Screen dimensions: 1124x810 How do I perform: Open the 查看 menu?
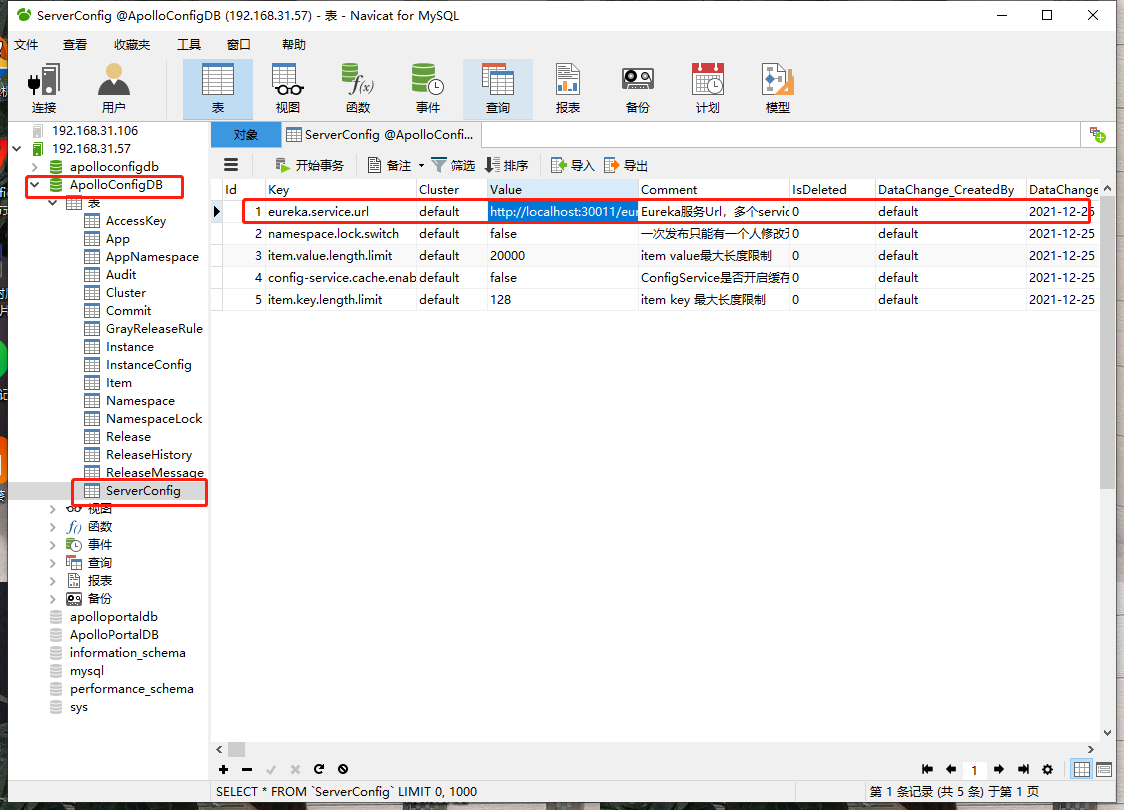(75, 44)
